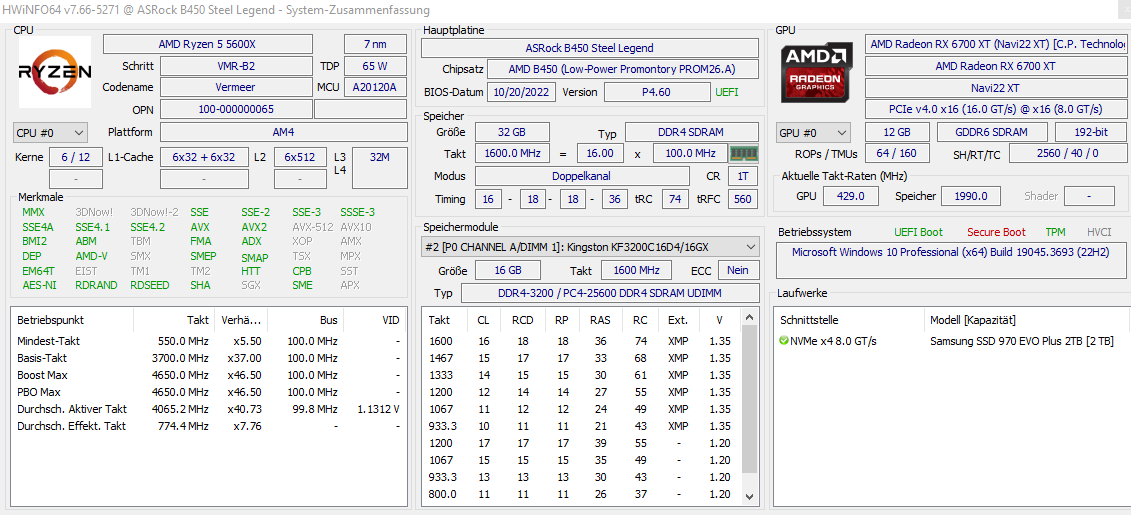Viewport: 1131px width, 515px height.
Task: Click the tRFC value 560 field
Action: coord(743,199)
